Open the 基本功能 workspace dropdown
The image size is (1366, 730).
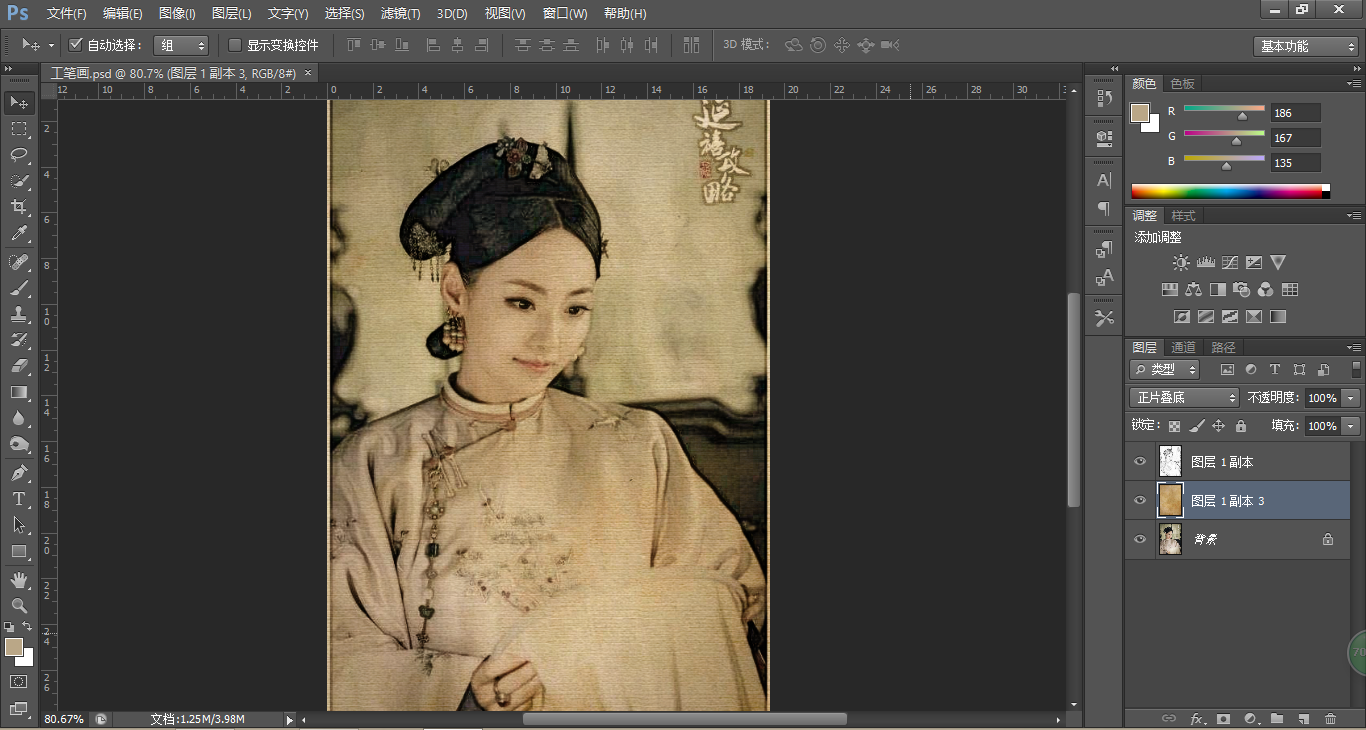1305,46
